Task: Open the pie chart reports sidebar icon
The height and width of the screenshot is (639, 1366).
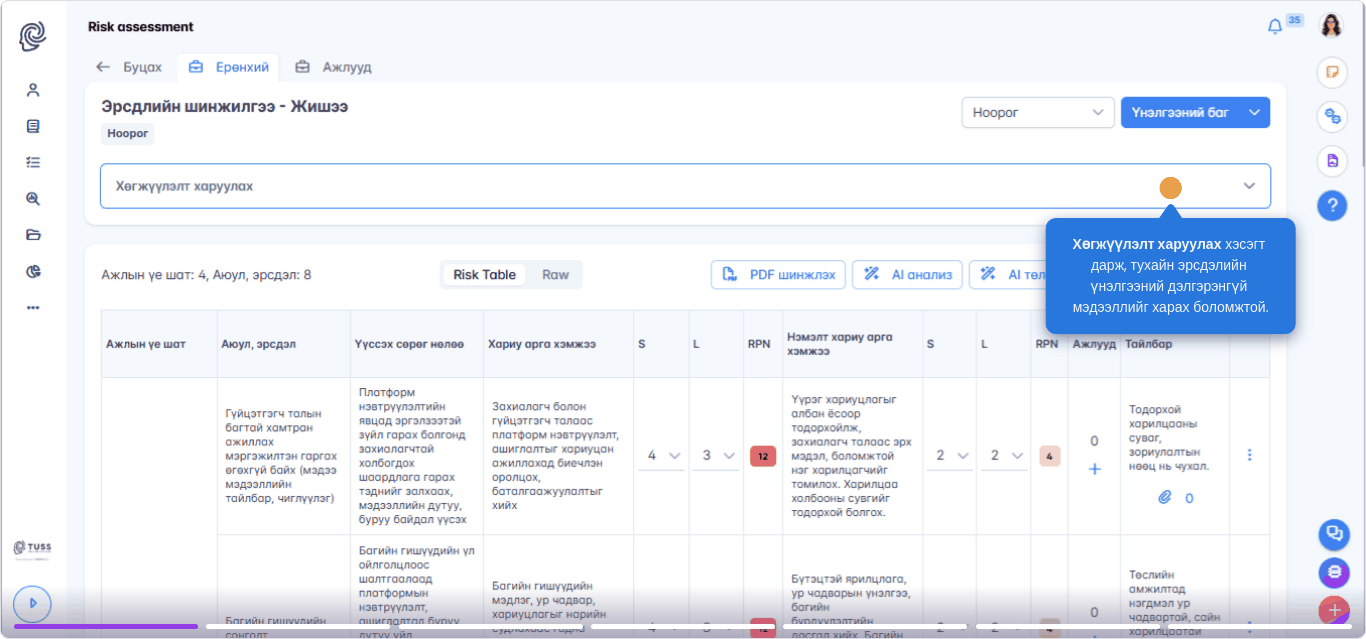Action: [33, 271]
